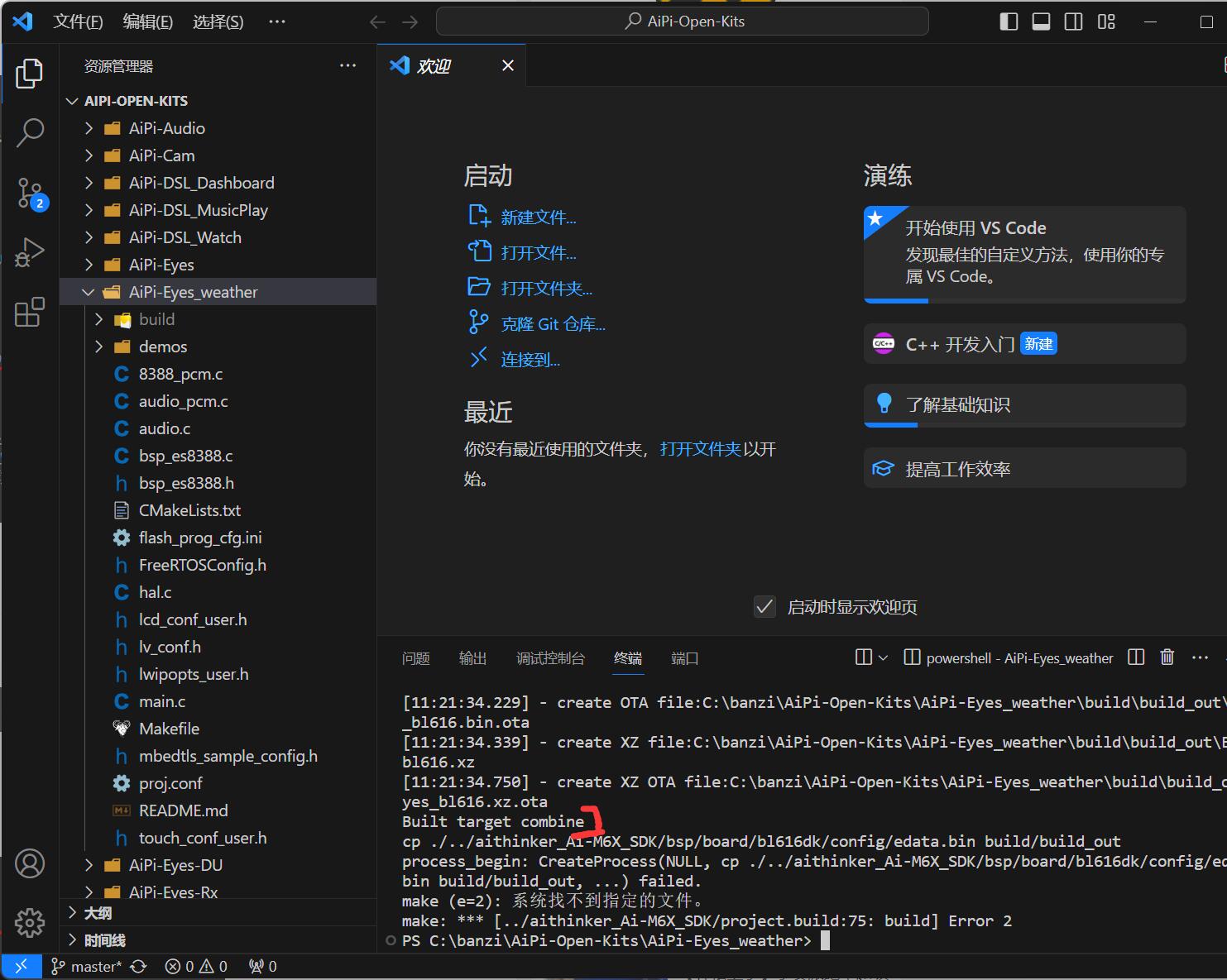Expand the 时间线 timeline section
This screenshot has height=980, width=1227.
pyautogui.click(x=218, y=939)
